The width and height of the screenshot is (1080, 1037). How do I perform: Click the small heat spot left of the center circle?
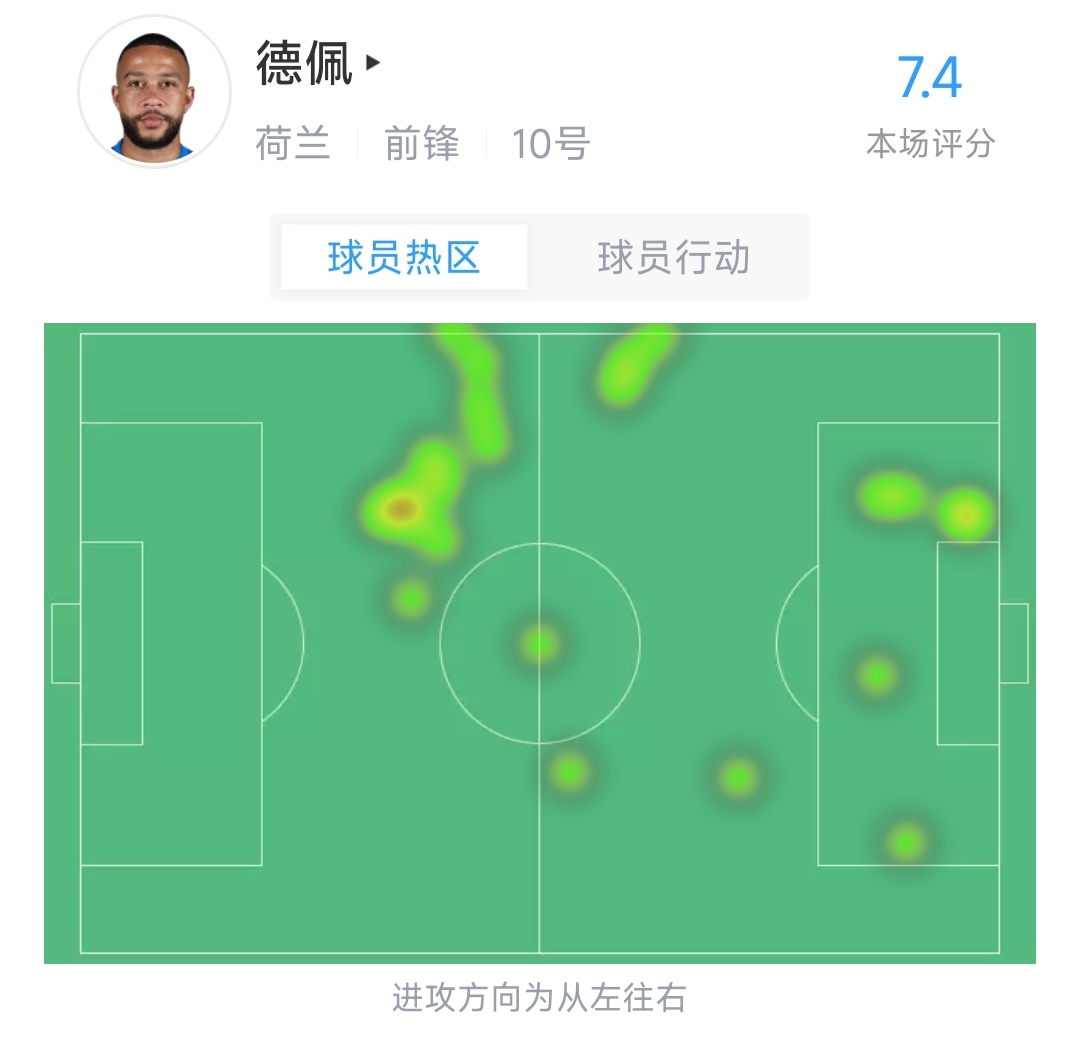click(x=411, y=598)
